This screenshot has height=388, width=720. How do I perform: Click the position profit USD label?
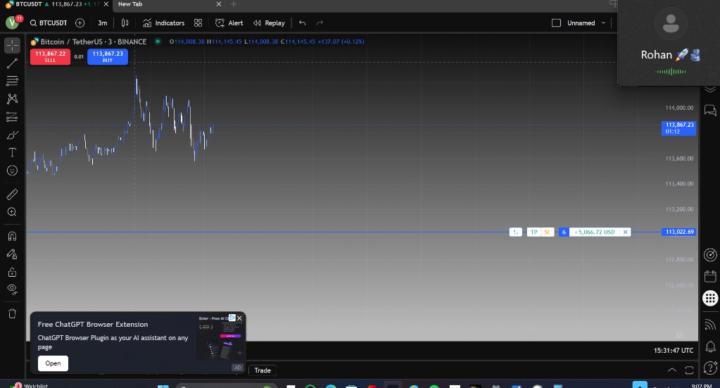(595, 232)
